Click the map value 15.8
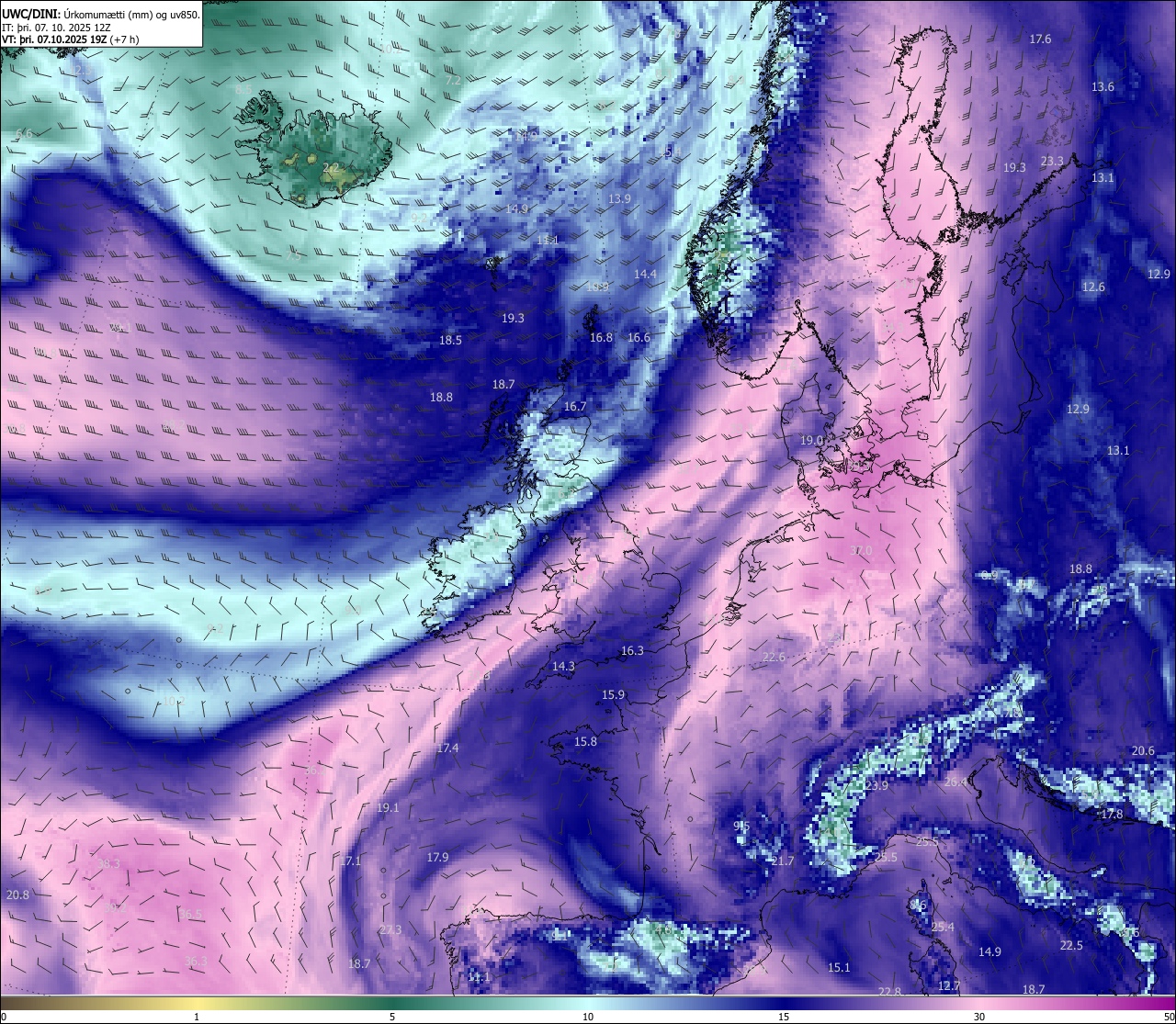The height and width of the screenshot is (1024, 1176). (585, 742)
